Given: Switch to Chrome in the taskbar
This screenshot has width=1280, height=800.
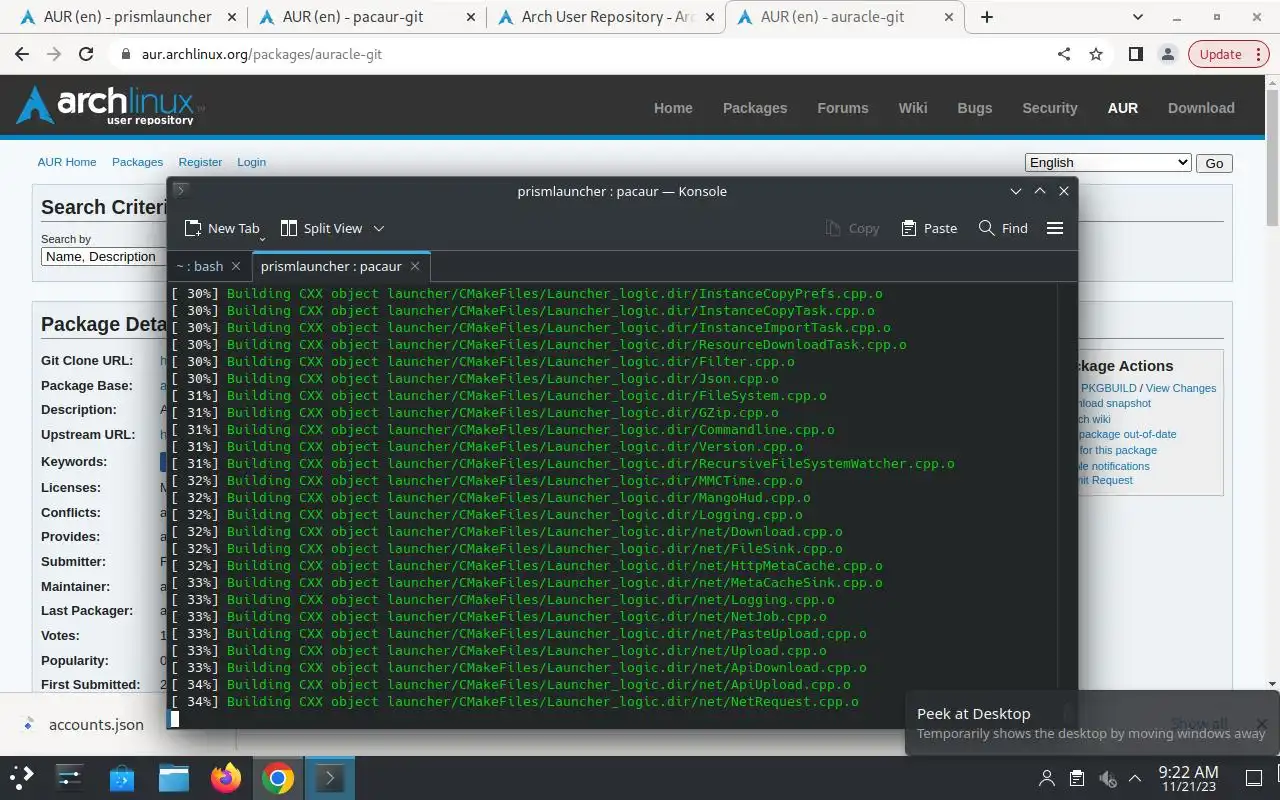Looking at the screenshot, I should coord(278,777).
